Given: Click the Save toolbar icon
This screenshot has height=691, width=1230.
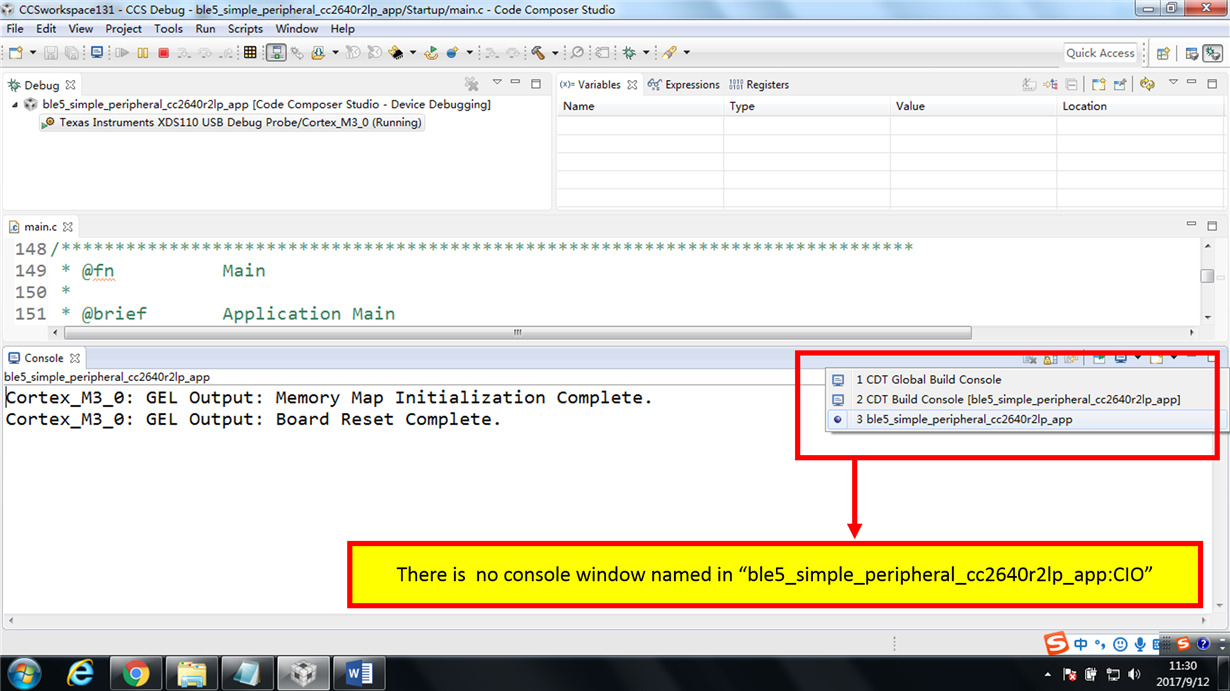Looking at the screenshot, I should click(51, 52).
